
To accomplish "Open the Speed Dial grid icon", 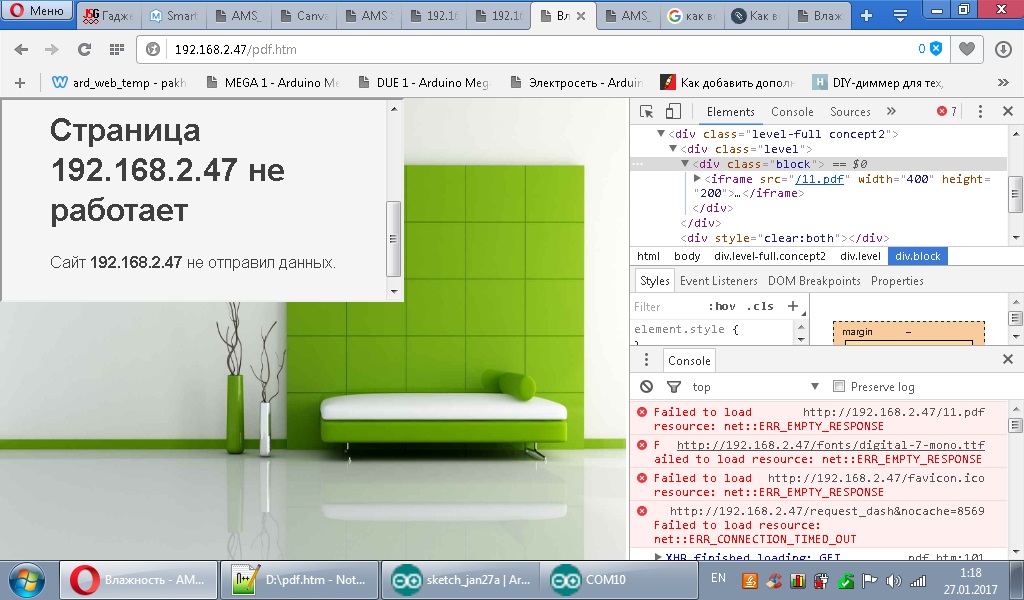I will (x=117, y=49).
